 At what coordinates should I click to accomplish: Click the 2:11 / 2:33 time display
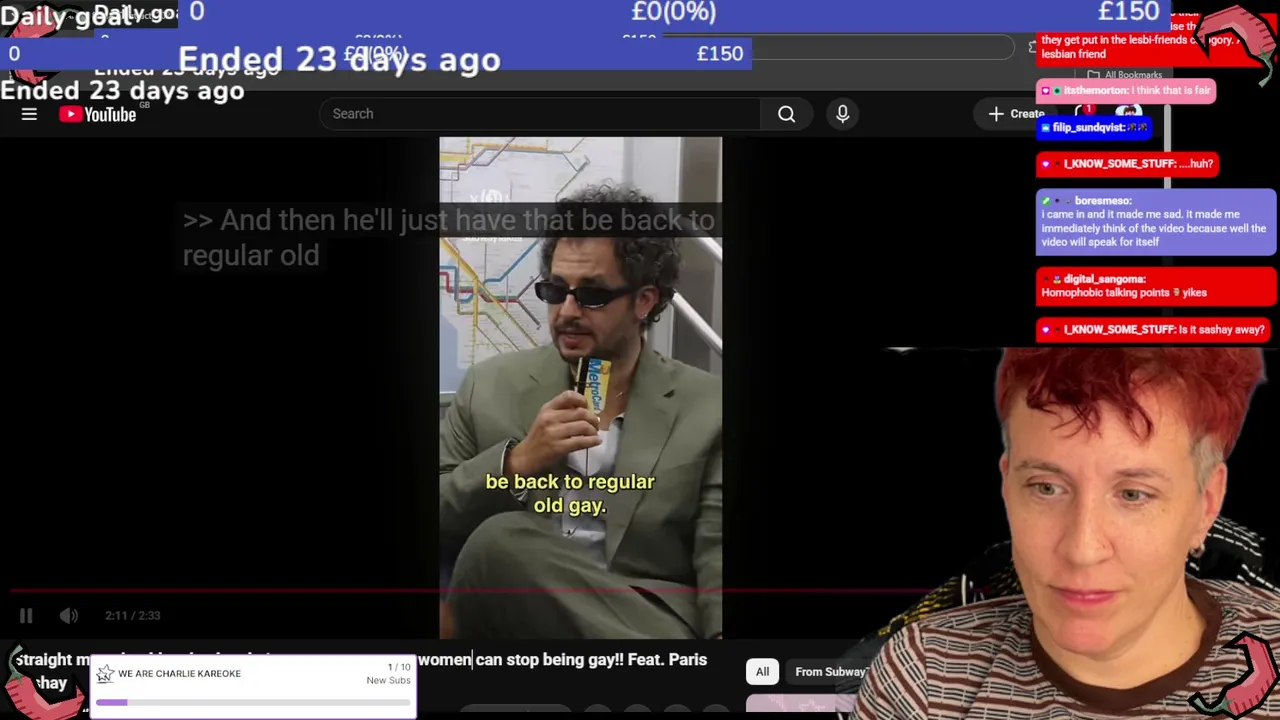pos(133,616)
